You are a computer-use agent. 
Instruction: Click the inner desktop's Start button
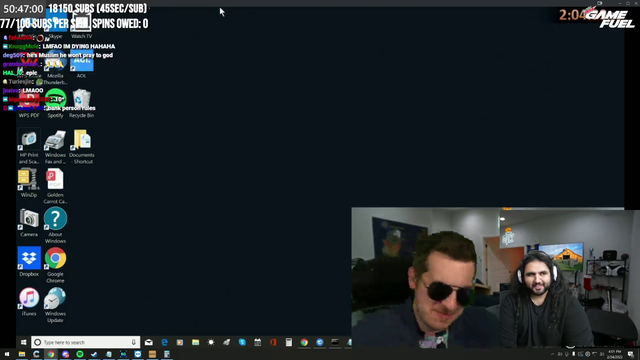23,342
